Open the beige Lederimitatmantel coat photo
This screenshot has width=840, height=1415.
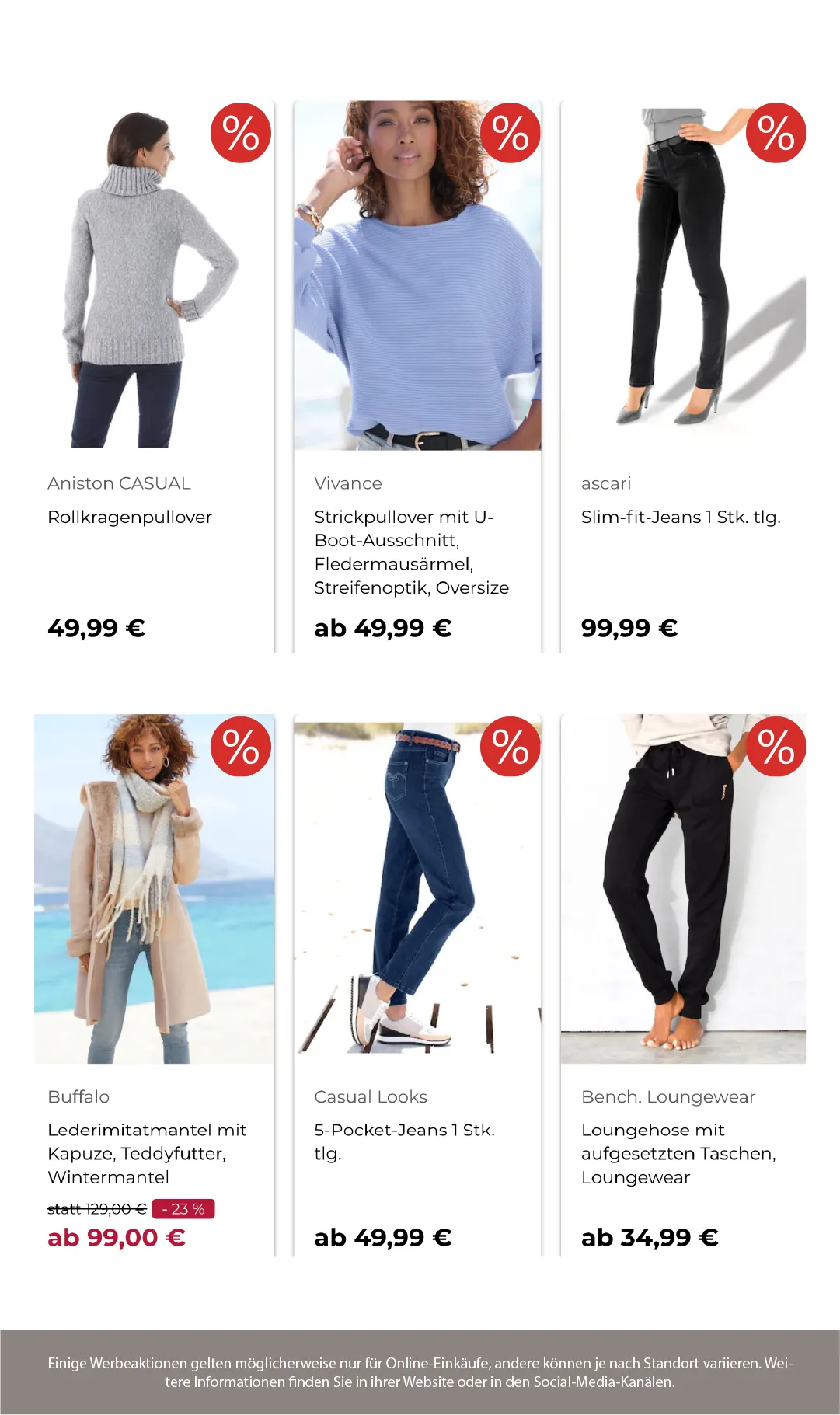click(154, 889)
